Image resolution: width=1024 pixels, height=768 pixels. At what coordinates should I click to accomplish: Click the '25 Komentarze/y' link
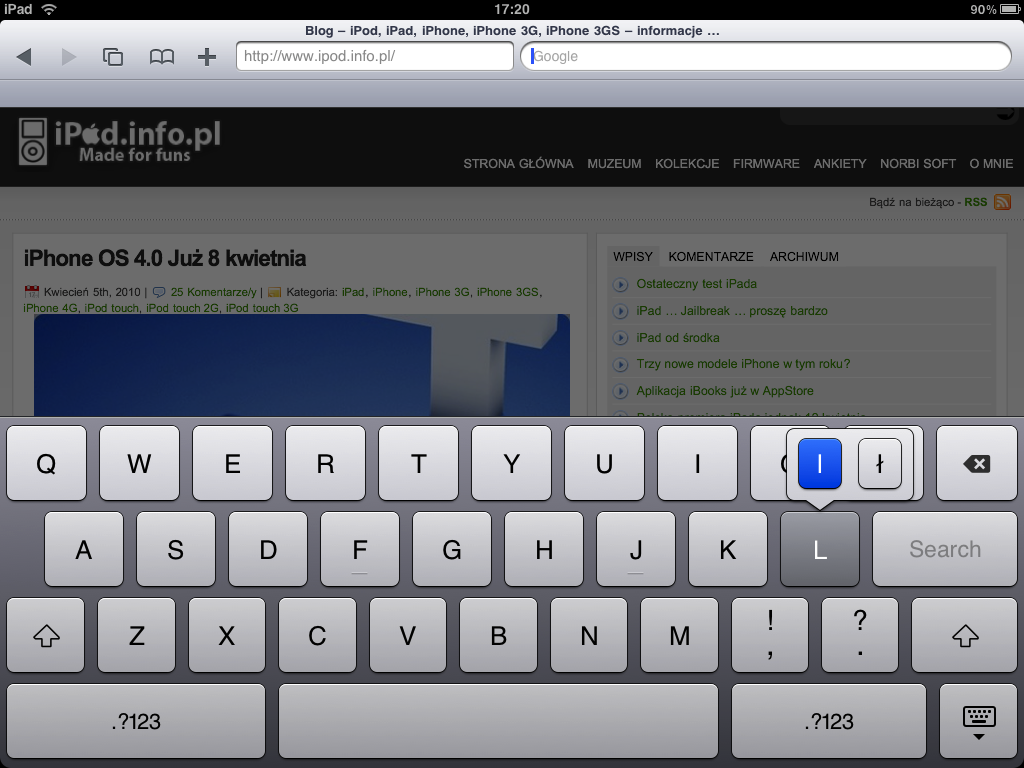point(214,292)
